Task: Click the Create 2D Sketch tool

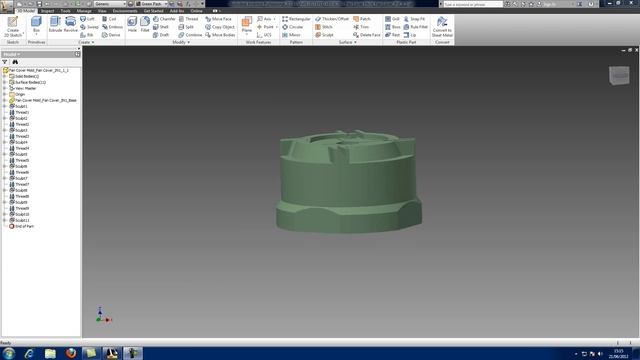Action: coord(13,27)
